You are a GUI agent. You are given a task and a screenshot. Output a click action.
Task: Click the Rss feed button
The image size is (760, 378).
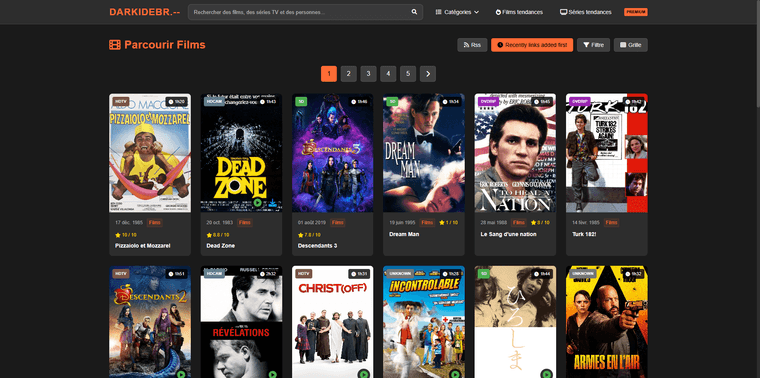pos(472,45)
